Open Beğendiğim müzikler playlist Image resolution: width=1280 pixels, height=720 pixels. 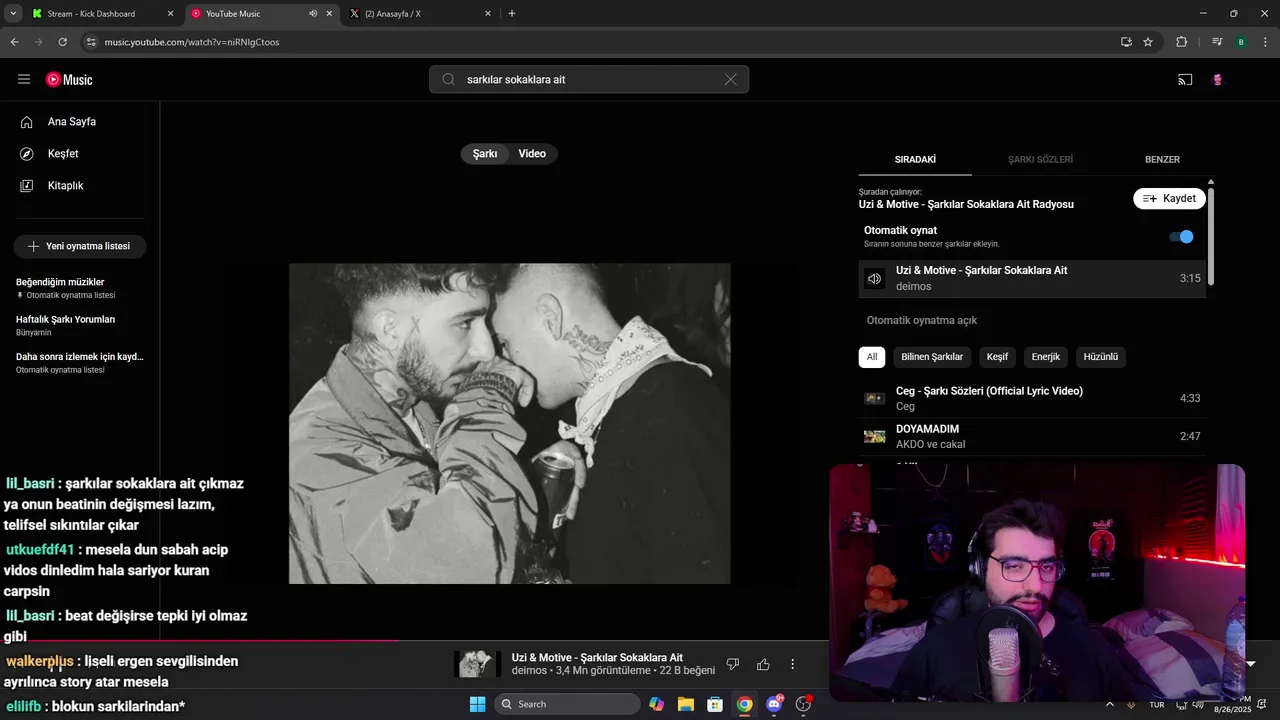point(80,288)
